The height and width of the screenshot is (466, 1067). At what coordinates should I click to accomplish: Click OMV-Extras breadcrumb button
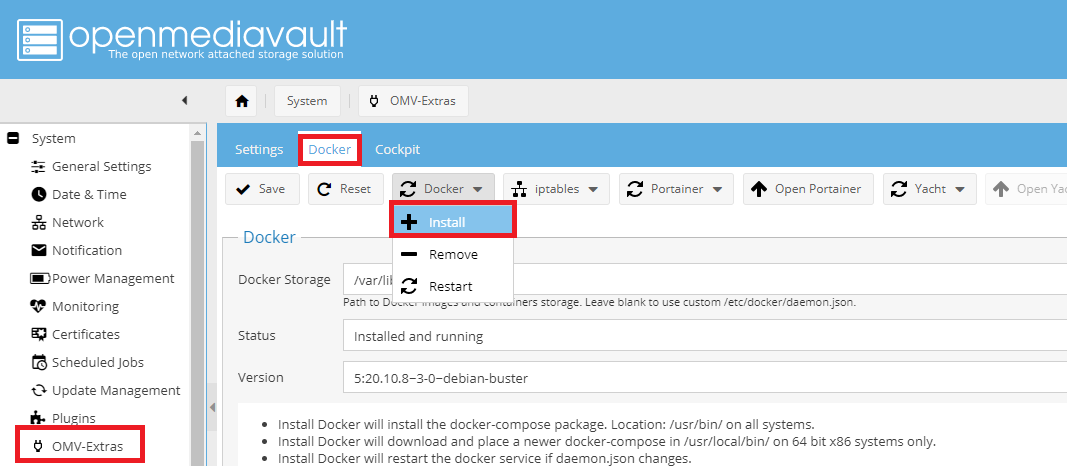click(413, 101)
